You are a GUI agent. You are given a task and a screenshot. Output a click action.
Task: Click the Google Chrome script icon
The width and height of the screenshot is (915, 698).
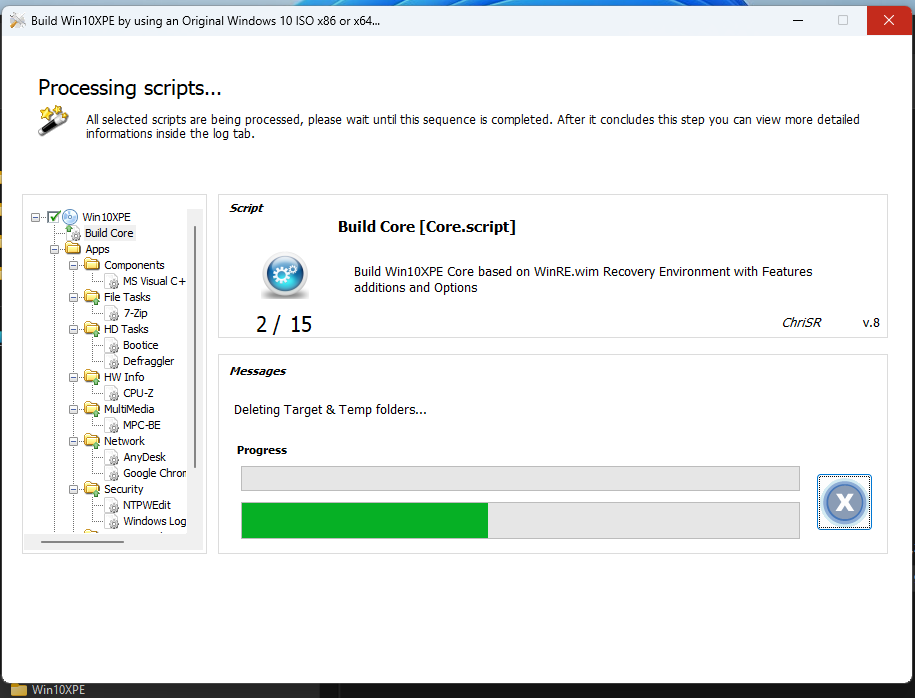pos(113,474)
